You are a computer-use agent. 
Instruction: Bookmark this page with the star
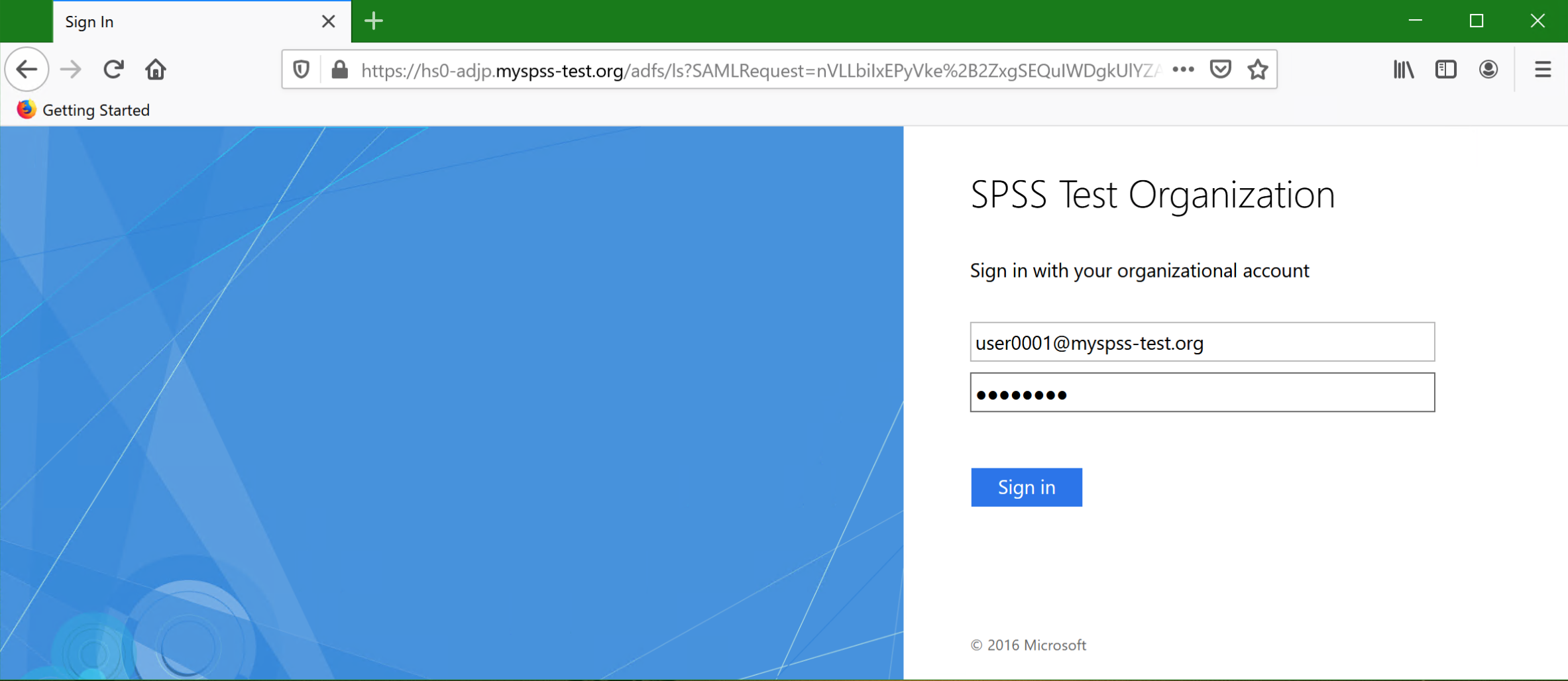pyautogui.click(x=1258, y=70)
